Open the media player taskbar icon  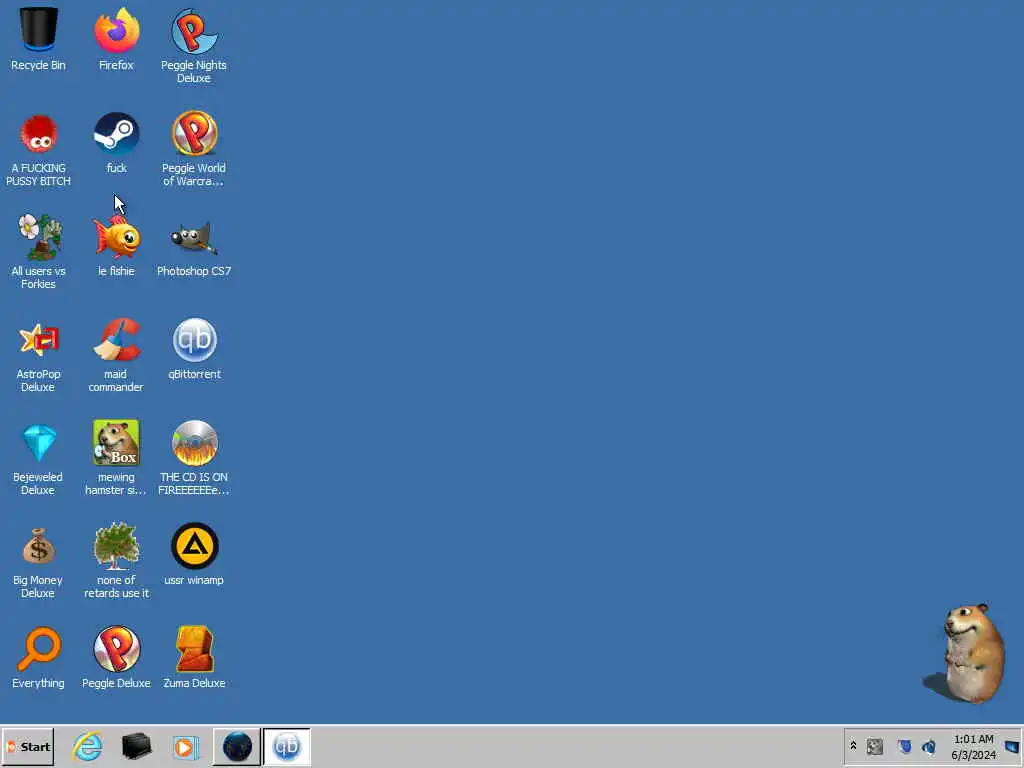click(185, 746)
